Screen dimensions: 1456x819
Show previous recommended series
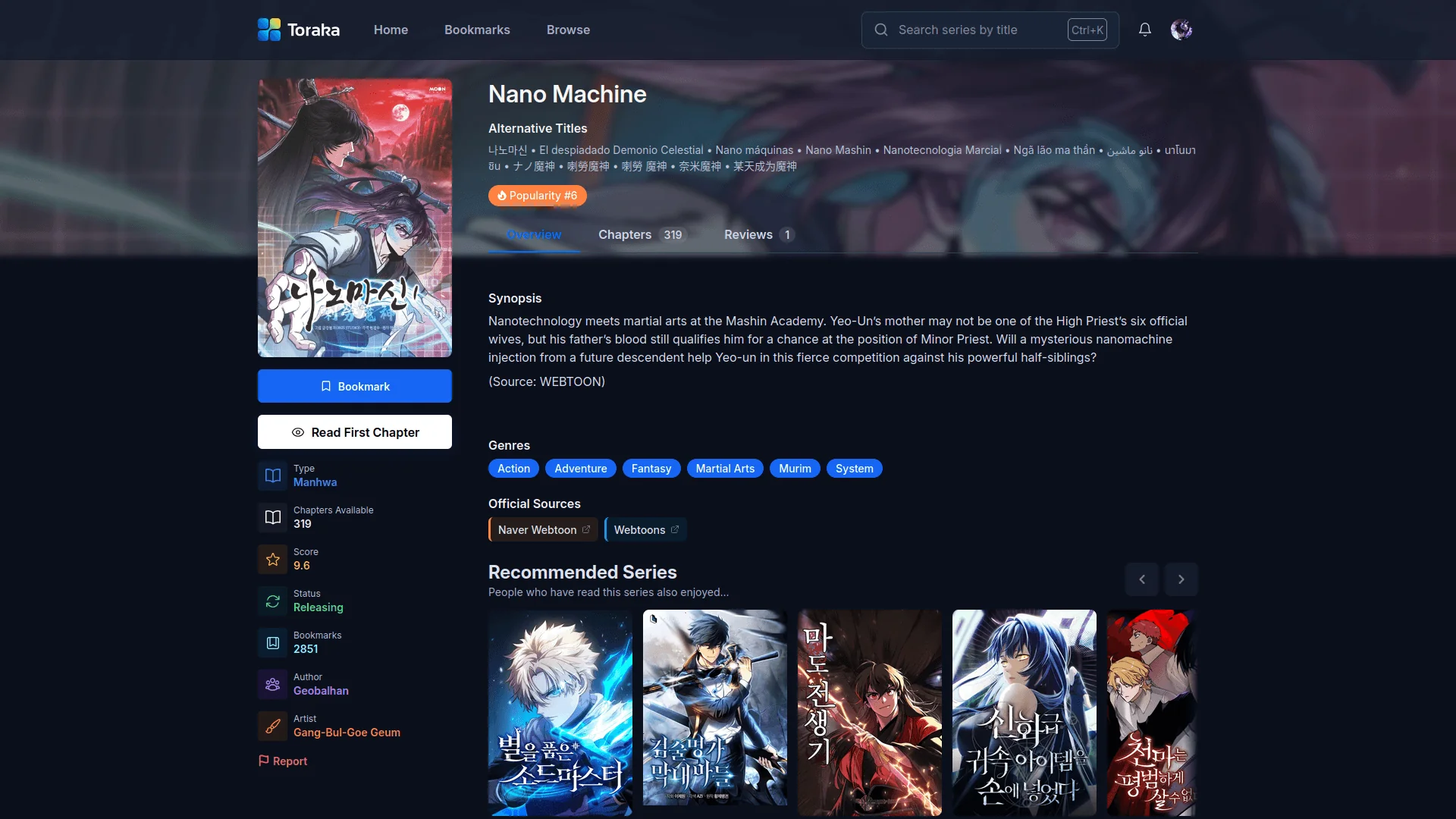tap(1142, 579)
